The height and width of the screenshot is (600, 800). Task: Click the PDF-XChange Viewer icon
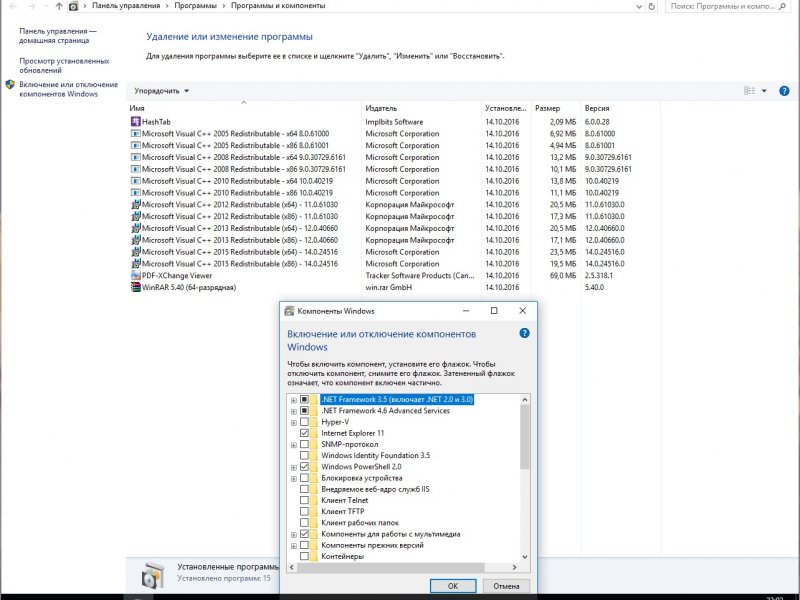[135, 275]
